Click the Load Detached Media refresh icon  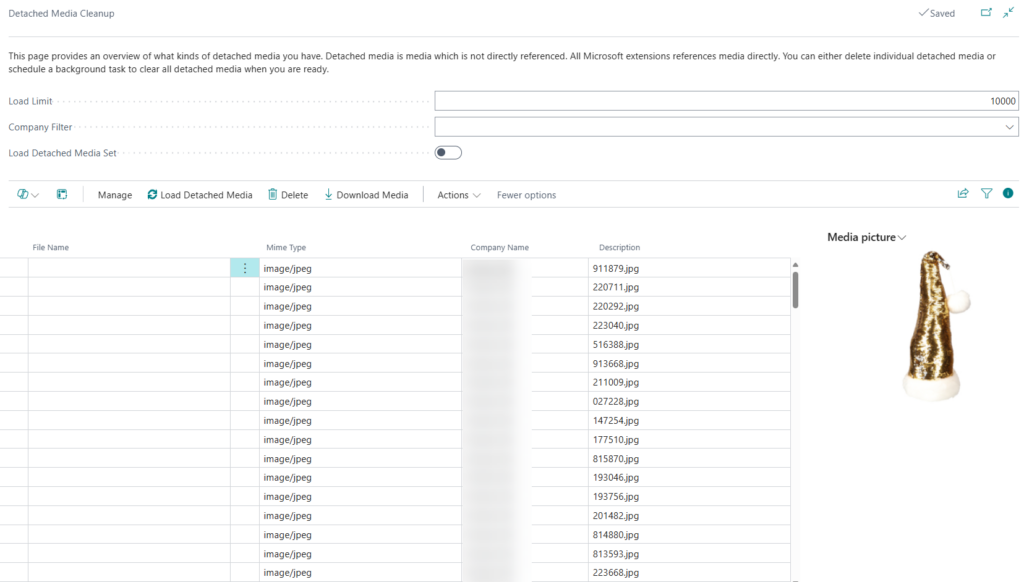coord(152,195)
